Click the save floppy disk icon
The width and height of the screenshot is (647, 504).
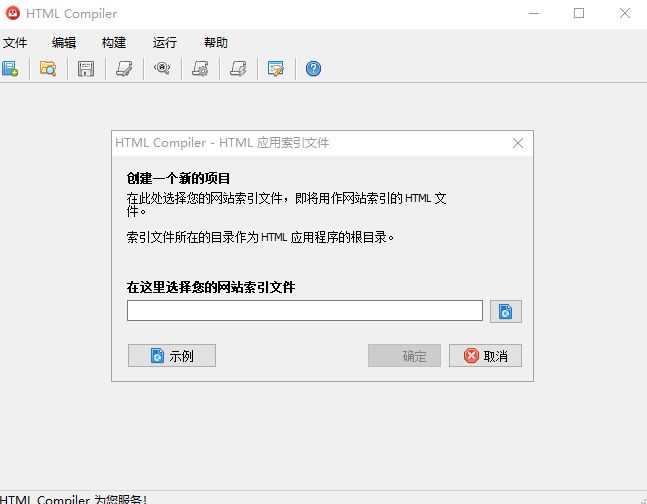(x=86, y=69)
